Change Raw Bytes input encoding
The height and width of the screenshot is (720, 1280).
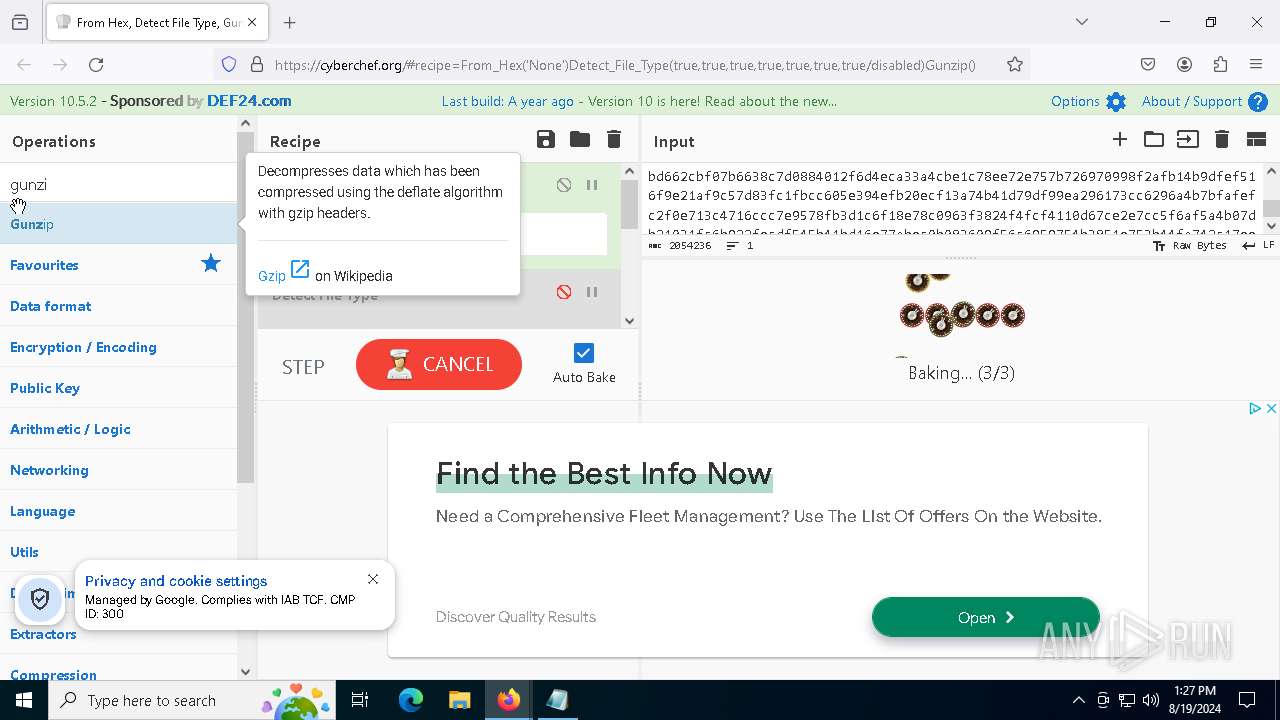click(1190, 245)
